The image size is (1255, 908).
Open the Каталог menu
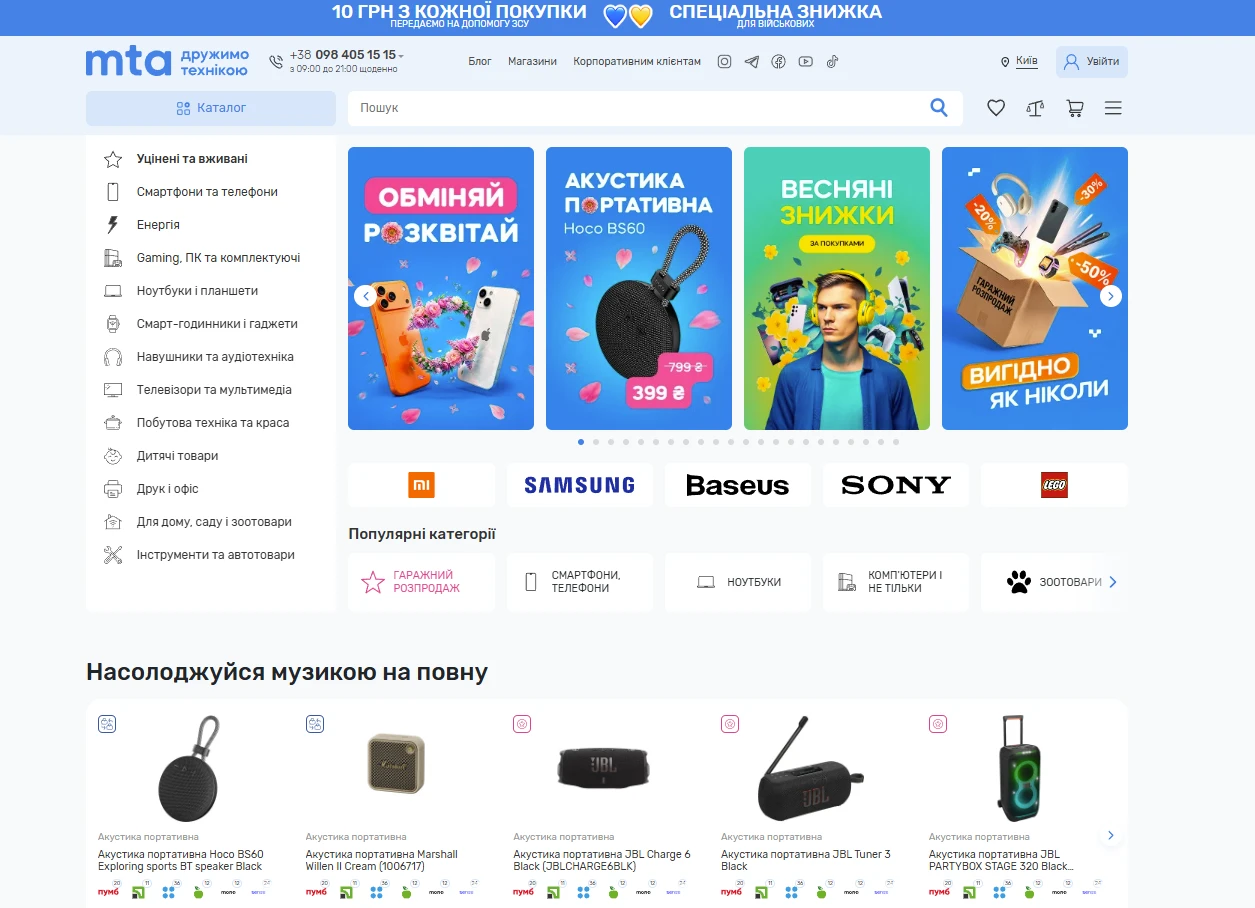click(x=211, y=108)
